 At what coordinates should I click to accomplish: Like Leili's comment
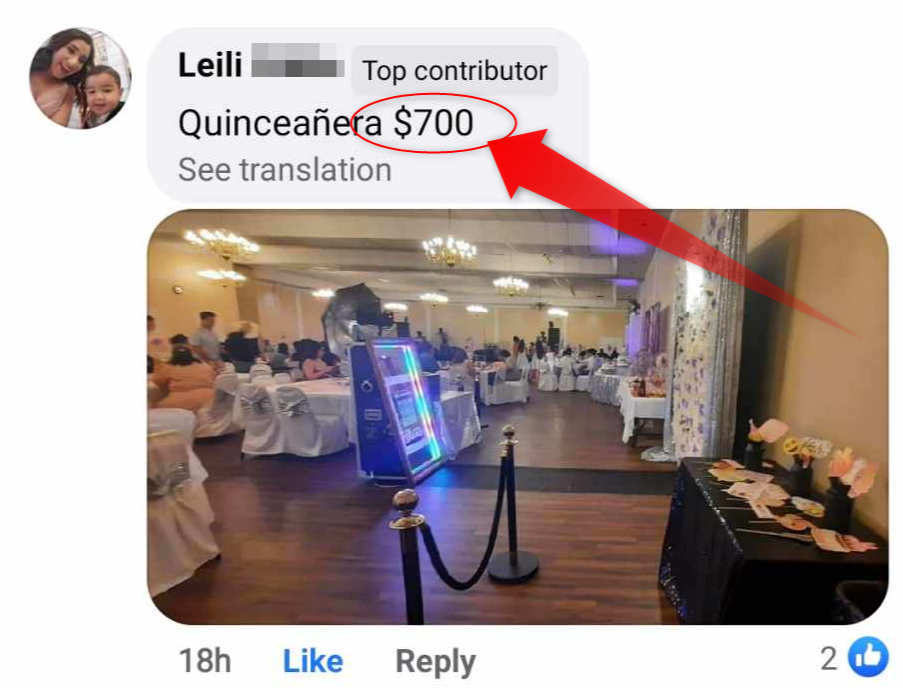[313, 660]
